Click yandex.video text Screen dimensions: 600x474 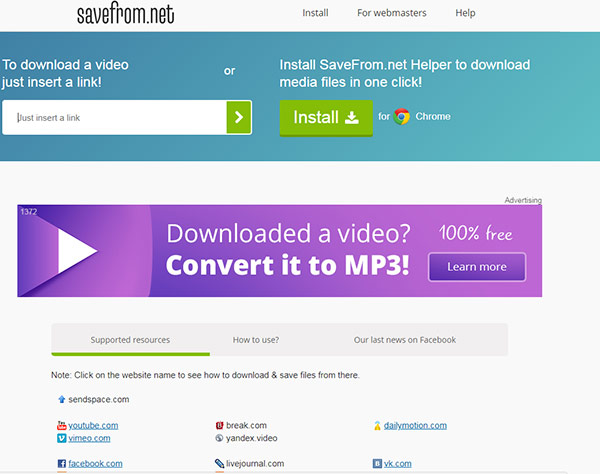(251, 438)
